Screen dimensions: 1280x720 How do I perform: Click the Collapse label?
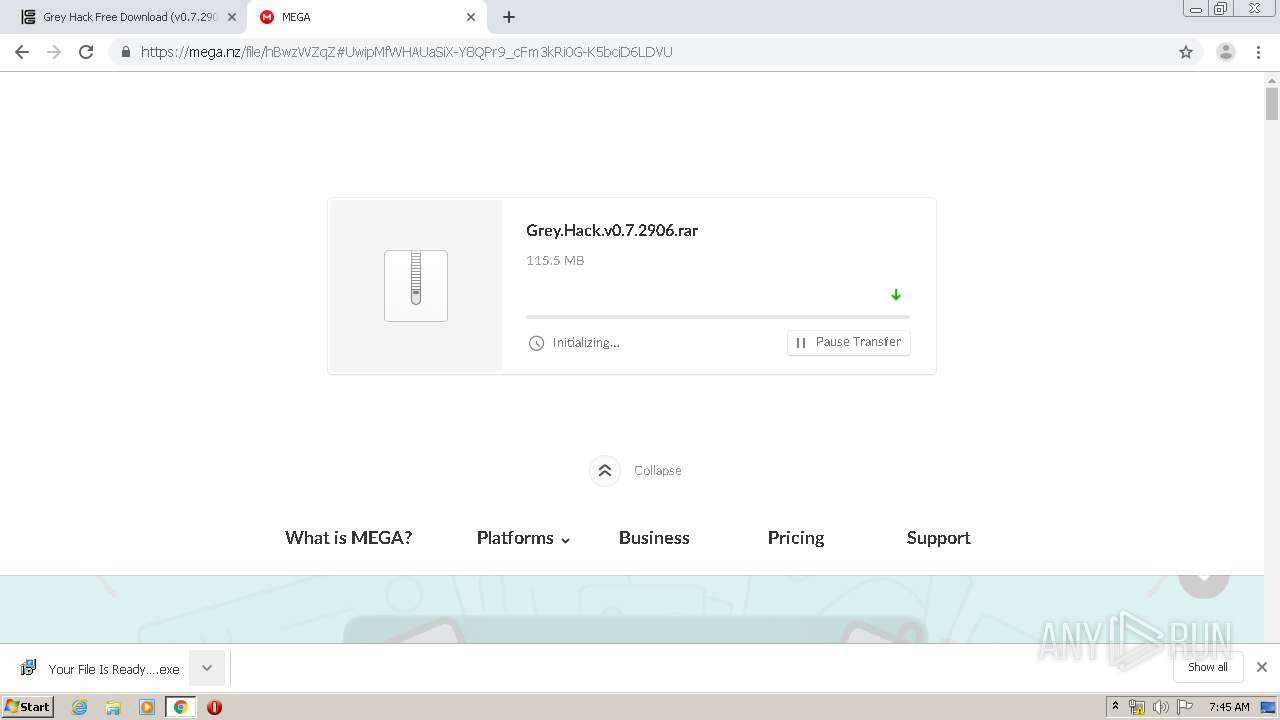click(658, 470)
